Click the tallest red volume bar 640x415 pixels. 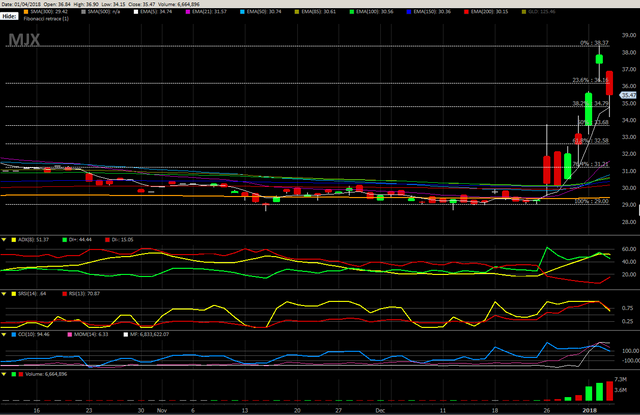tap(609, 391)
